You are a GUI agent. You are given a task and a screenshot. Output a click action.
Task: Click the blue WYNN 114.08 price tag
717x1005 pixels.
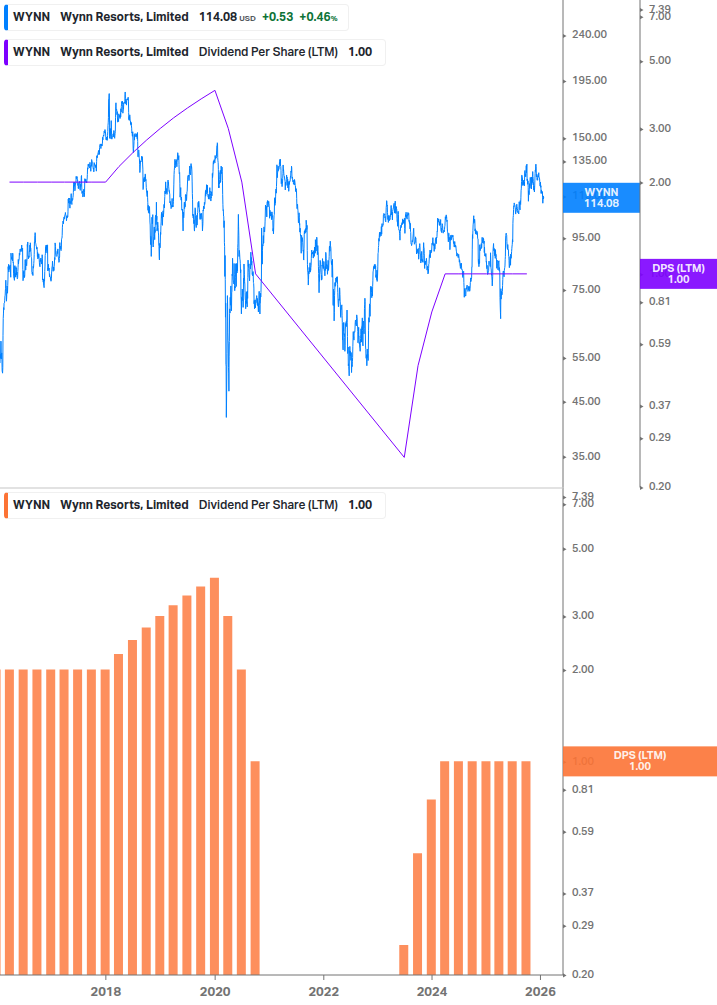coord(601,198)
